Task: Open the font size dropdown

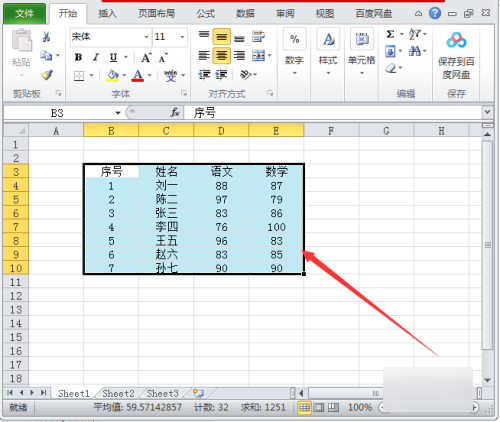Action: (x=182, y=37)
